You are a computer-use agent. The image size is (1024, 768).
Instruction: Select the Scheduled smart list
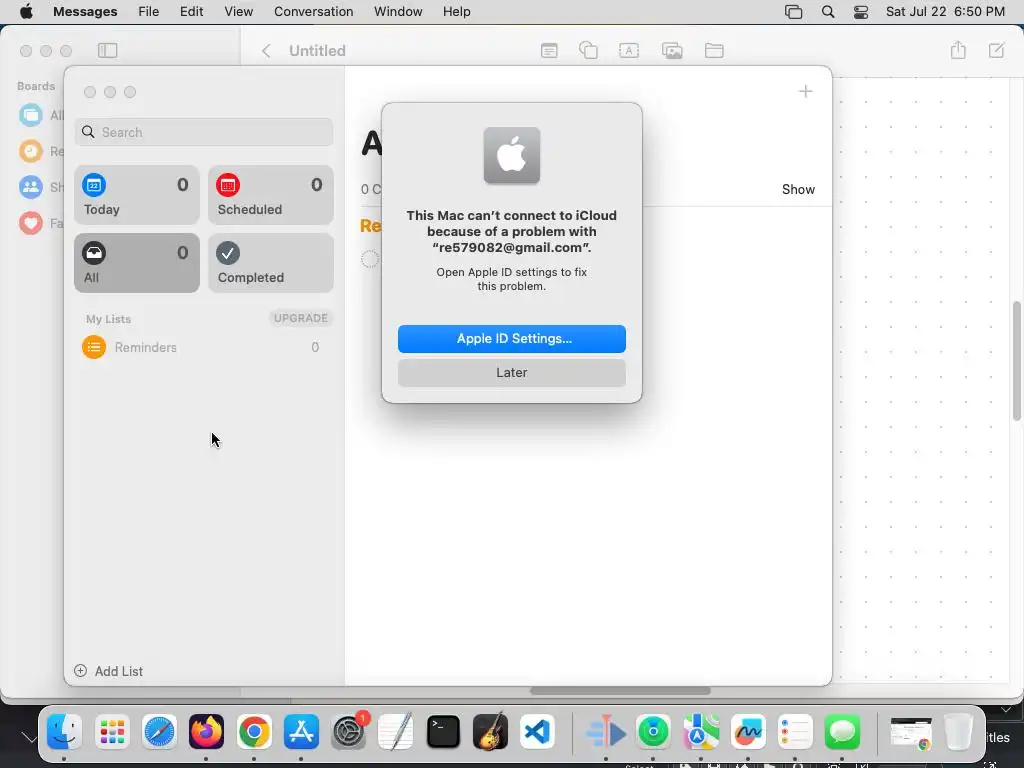tap(270, 195)
